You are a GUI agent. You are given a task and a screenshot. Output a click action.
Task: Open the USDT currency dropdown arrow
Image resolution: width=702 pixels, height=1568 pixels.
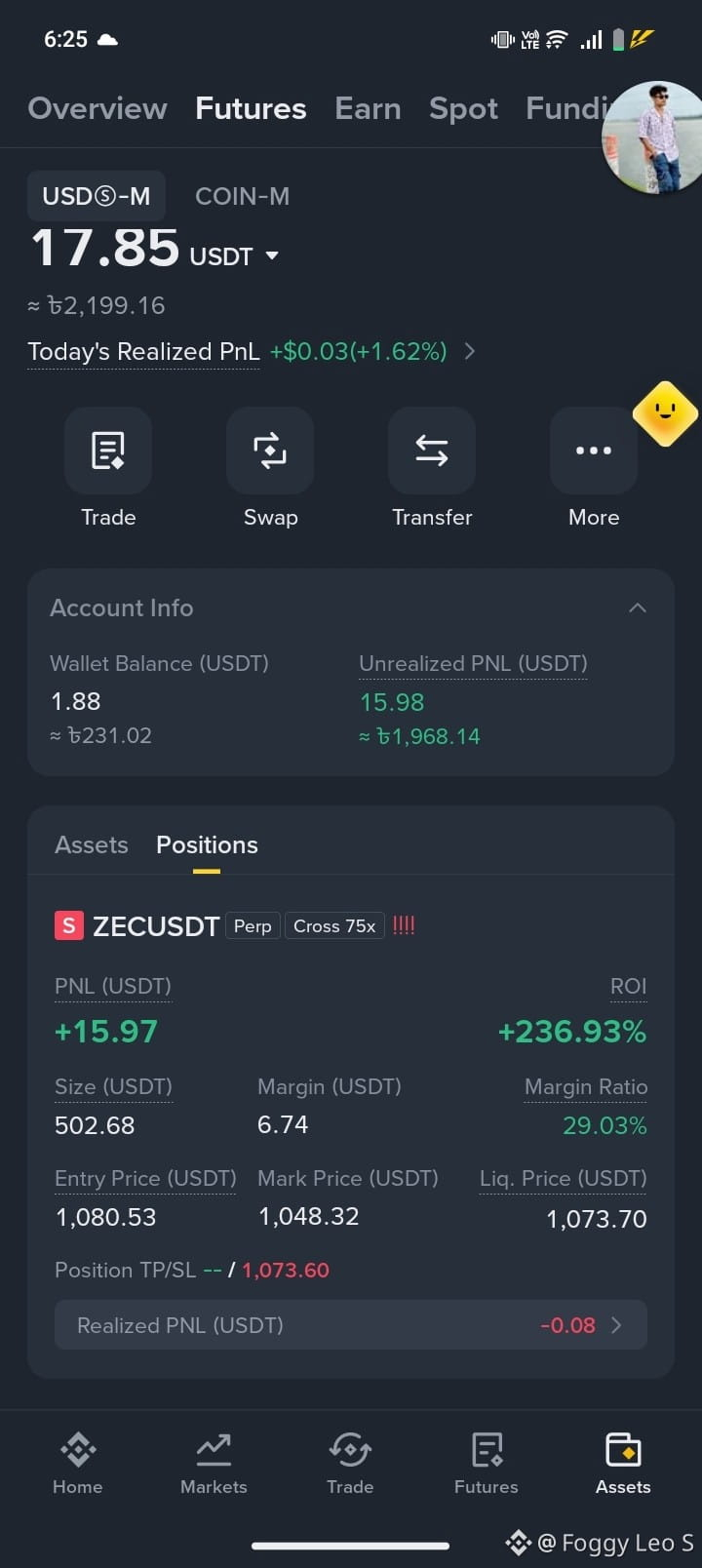coord(272,255)
